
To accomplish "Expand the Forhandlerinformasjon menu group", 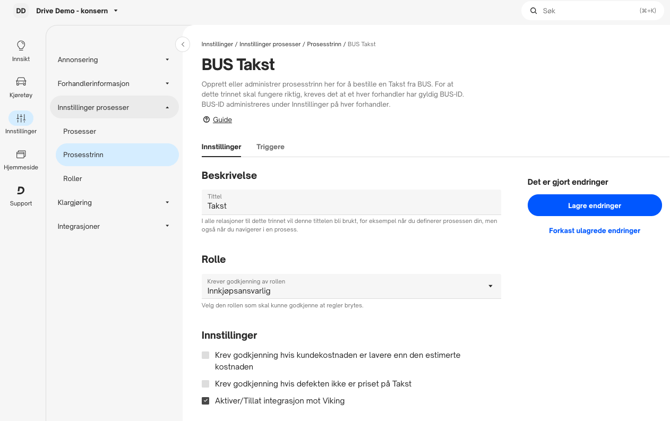I will (x=113, y=83).
